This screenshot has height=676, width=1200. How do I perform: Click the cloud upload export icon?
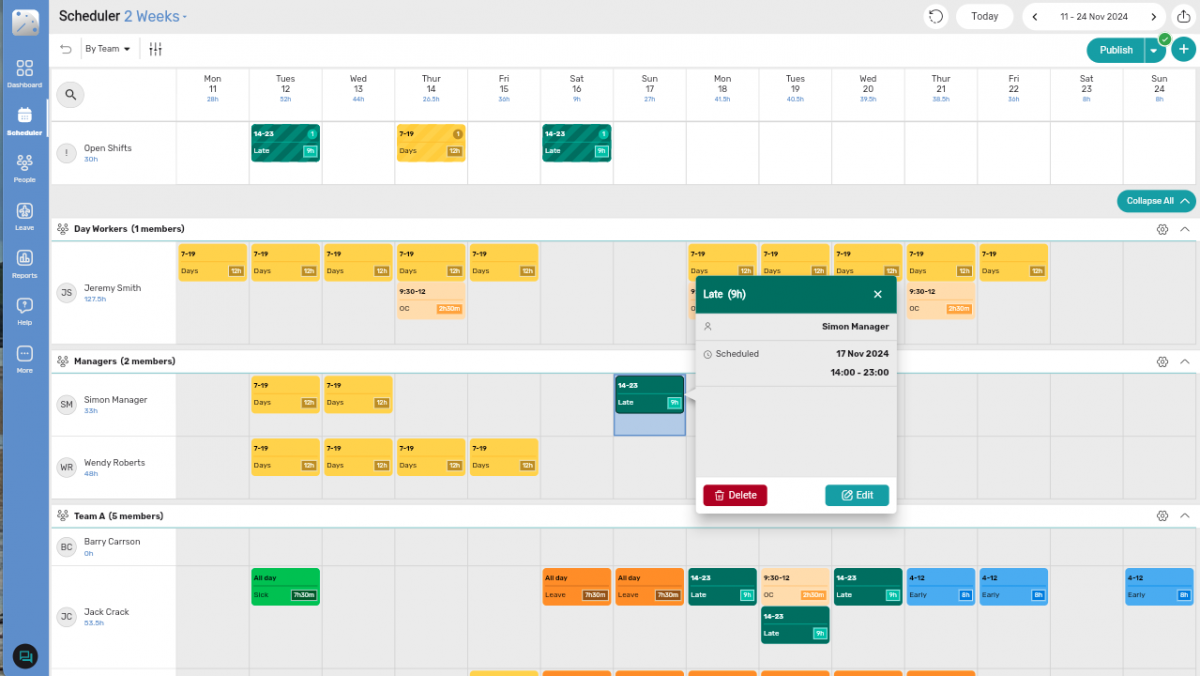[1183, 17]
